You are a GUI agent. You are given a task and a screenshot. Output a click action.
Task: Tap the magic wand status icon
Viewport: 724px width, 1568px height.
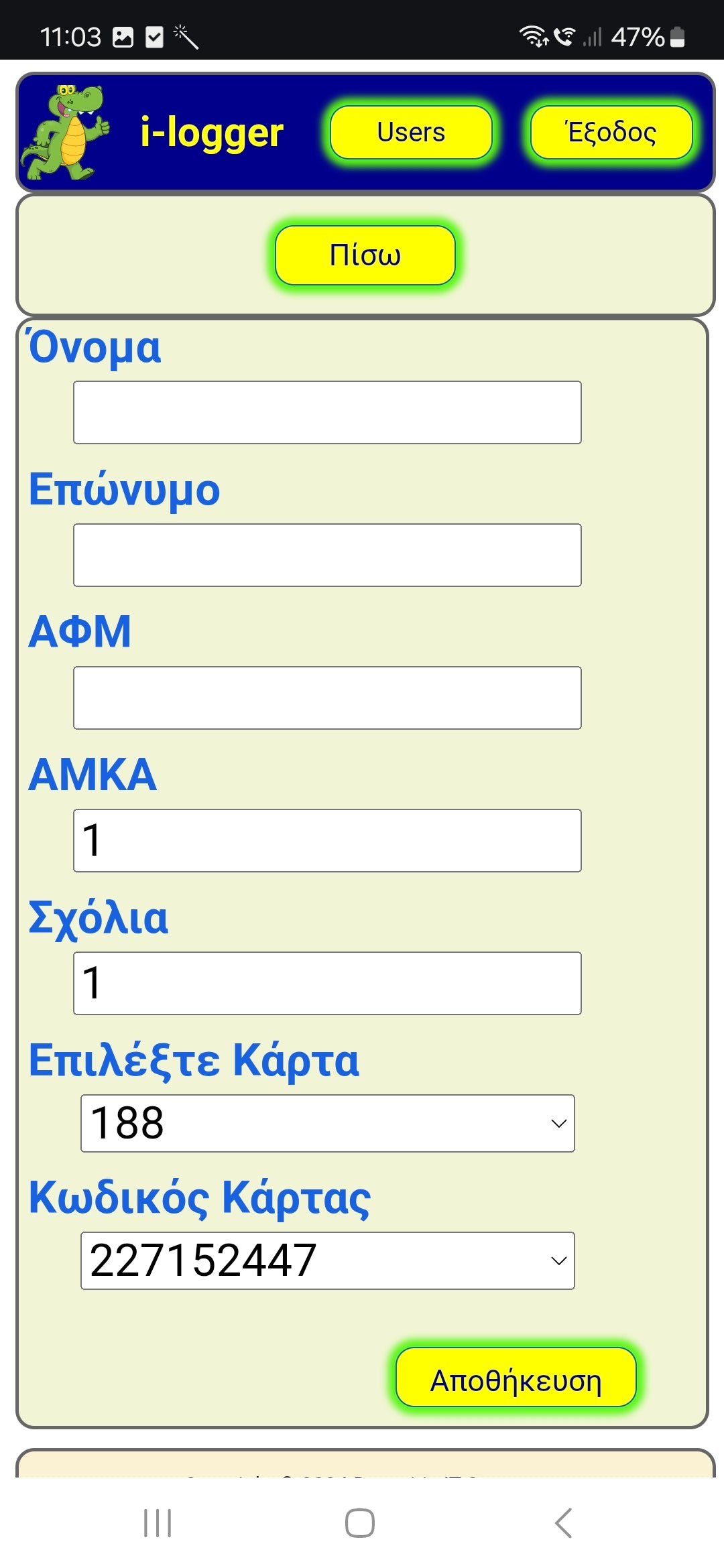point(186,37)
